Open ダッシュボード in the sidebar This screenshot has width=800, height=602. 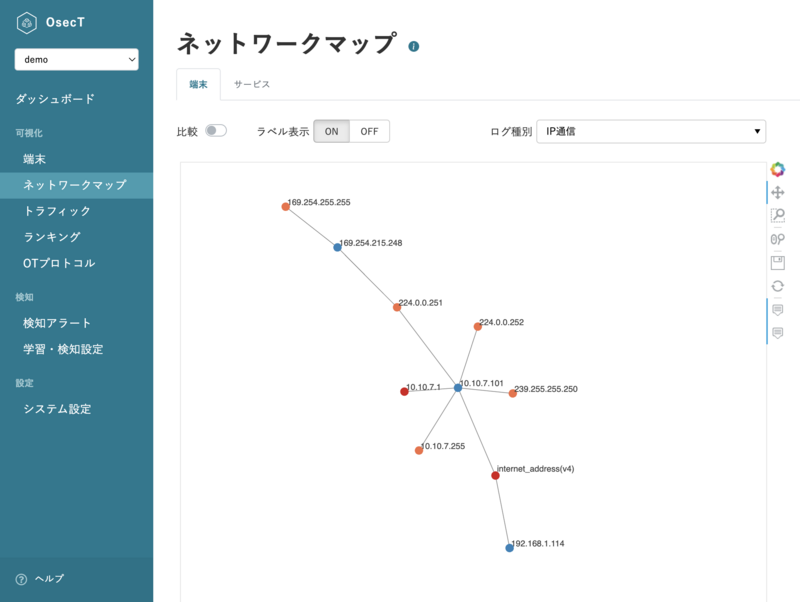coord(55,99)
